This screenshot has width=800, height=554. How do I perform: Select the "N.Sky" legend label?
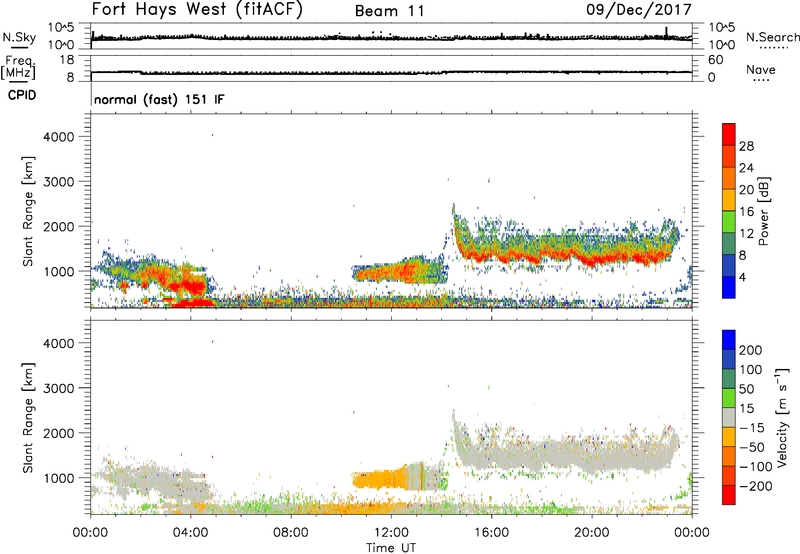coord(19,37)
